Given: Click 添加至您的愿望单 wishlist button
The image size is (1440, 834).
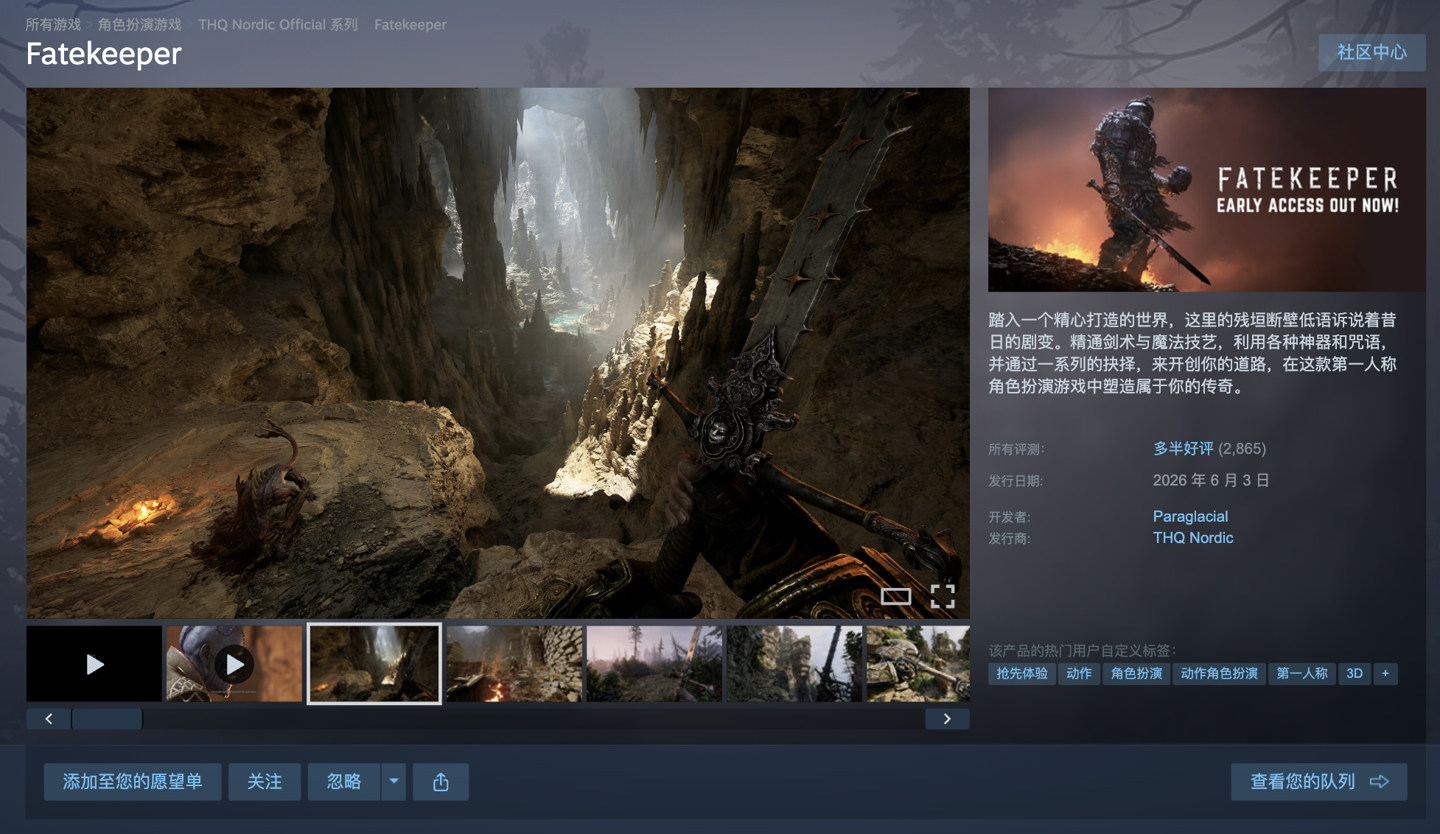Looking at the screenshot, I should point(133,782).
